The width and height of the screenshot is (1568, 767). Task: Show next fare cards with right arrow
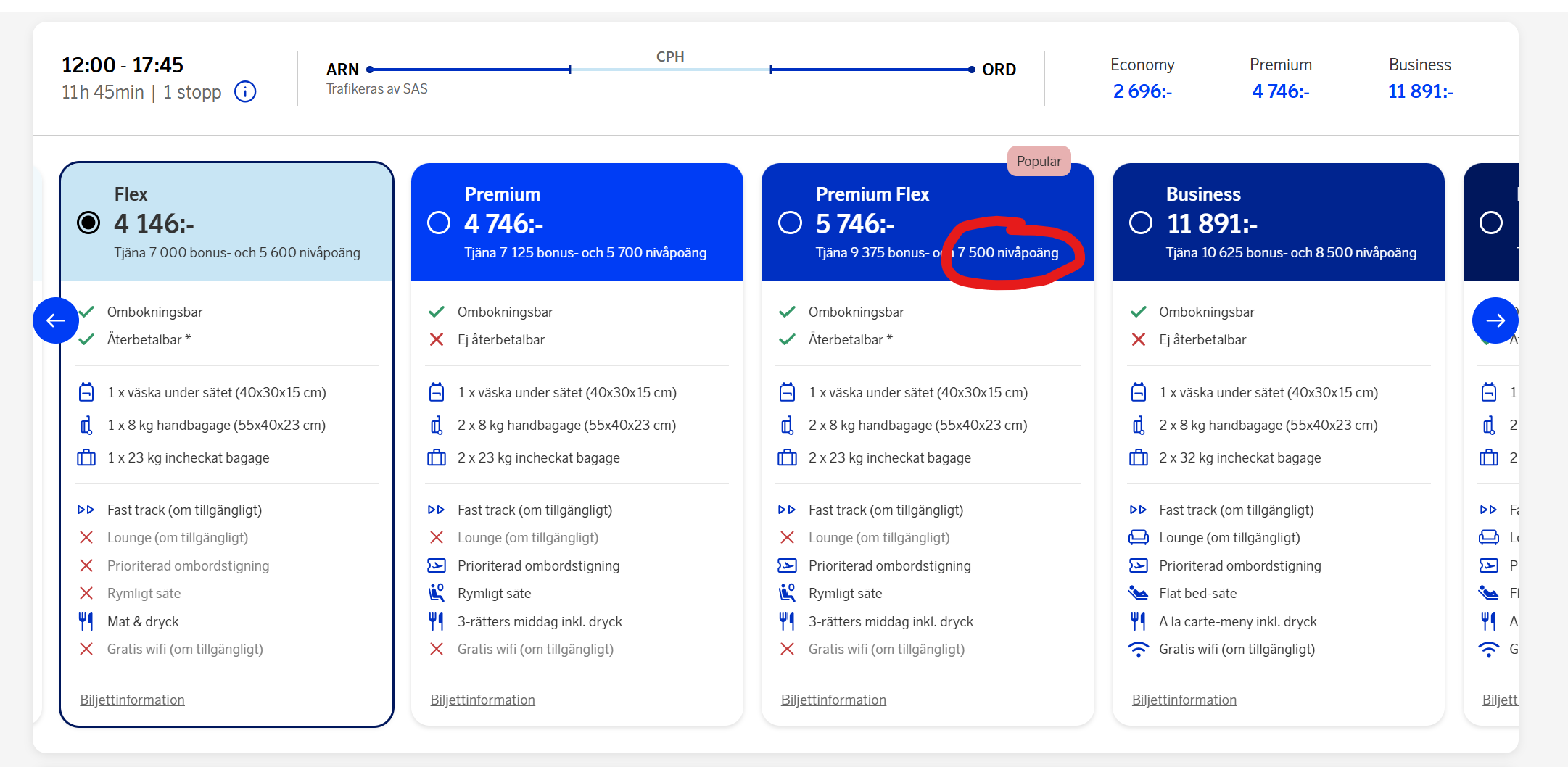coord(1495,320)
